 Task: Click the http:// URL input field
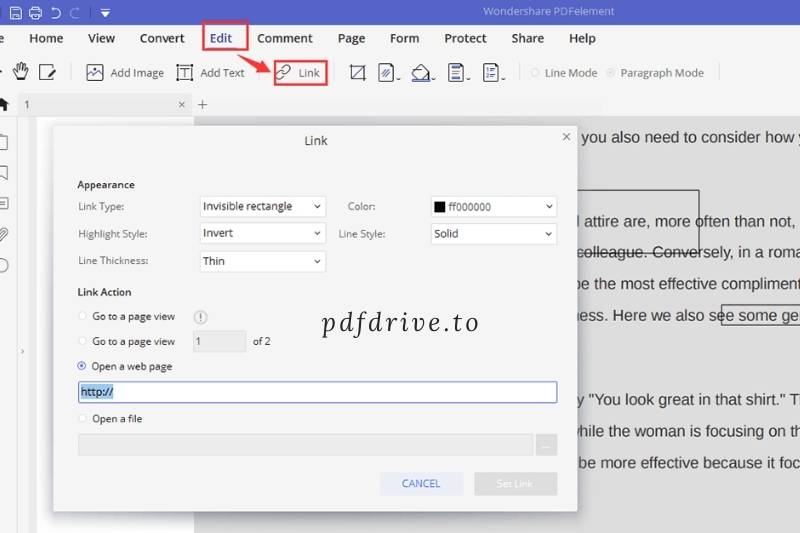pyautogui.click(x=317, y=392)
